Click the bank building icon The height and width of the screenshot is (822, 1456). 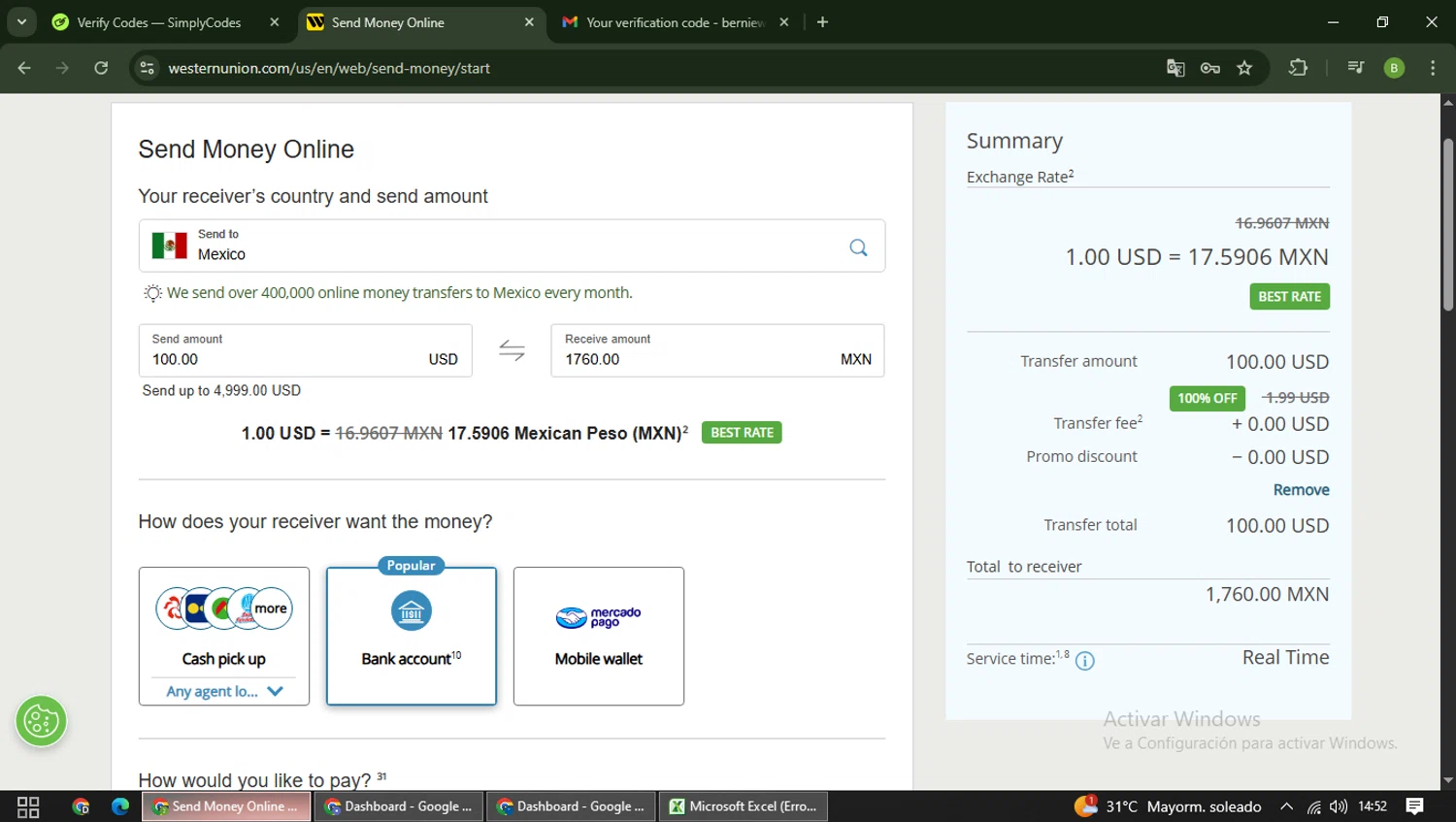(x=411, y=611)
